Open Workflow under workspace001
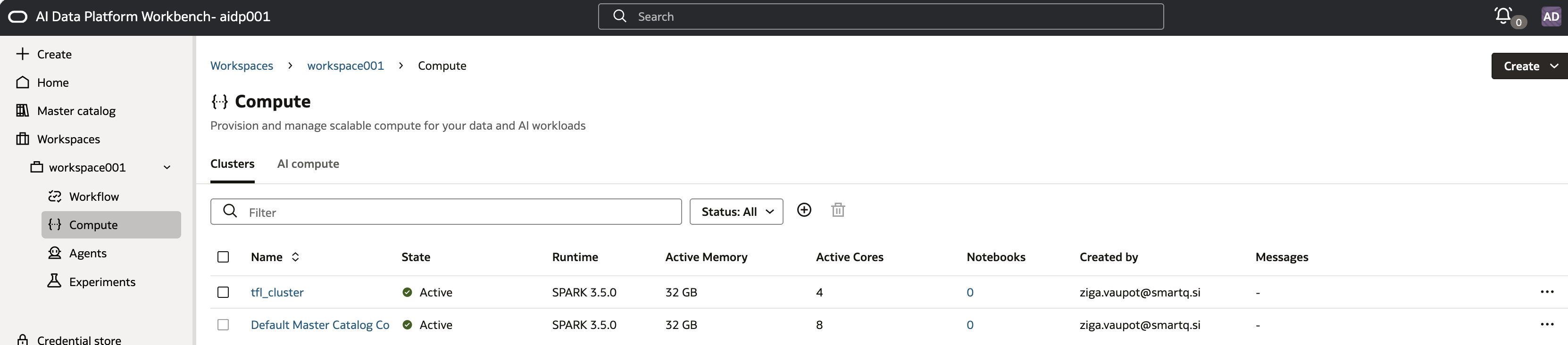1568x345 pixels. point(83,197)
